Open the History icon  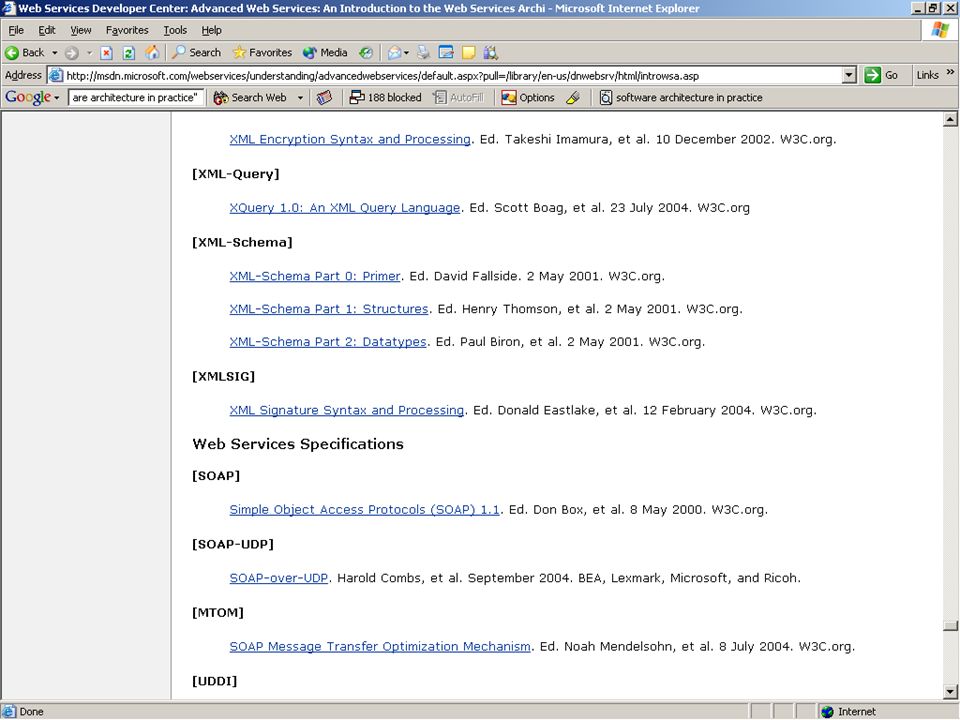[x=366, y=53]
